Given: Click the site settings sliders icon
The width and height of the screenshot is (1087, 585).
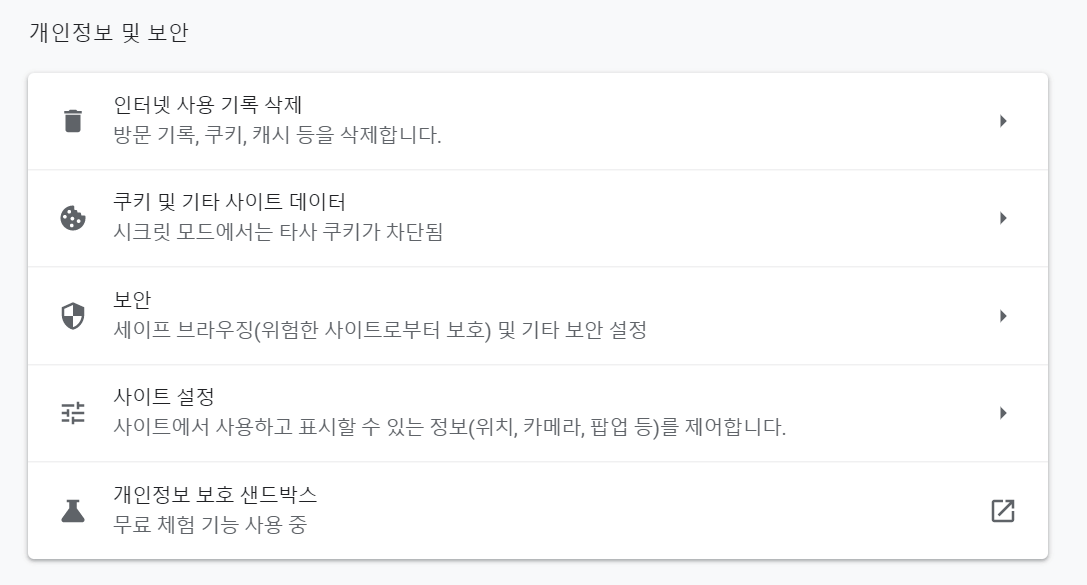Looking at the screenshot, I should click(73, 413).
